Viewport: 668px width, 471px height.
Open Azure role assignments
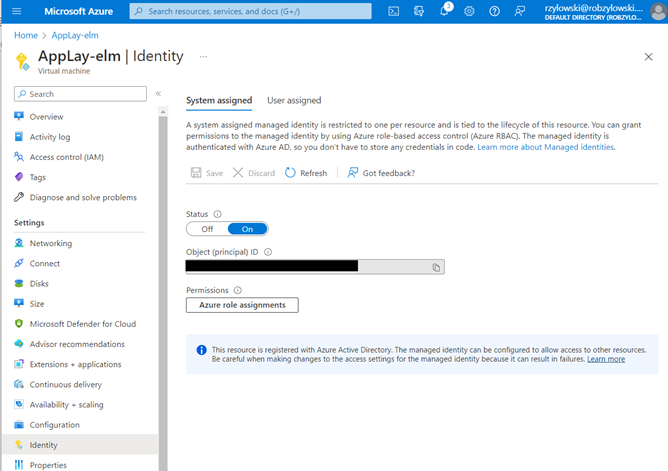(242, 305)
